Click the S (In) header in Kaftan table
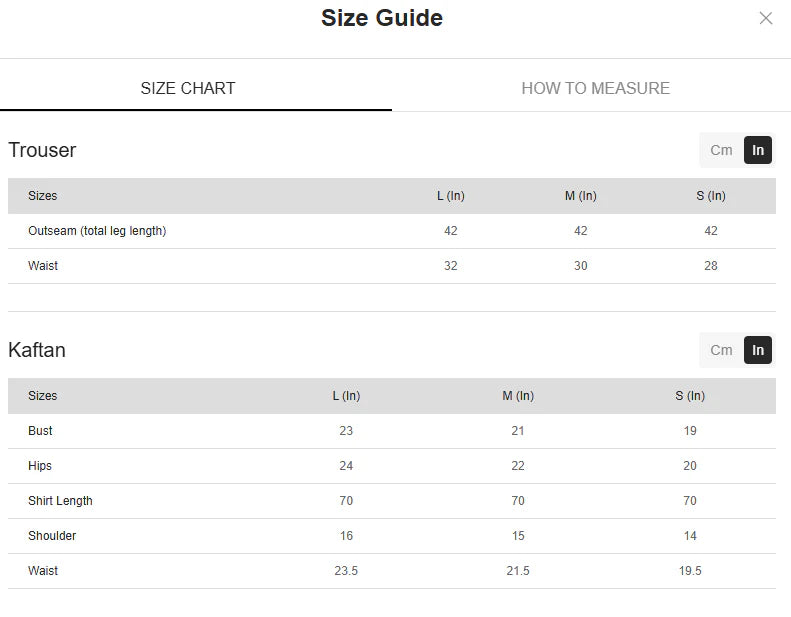 click(x=690, y=396)
